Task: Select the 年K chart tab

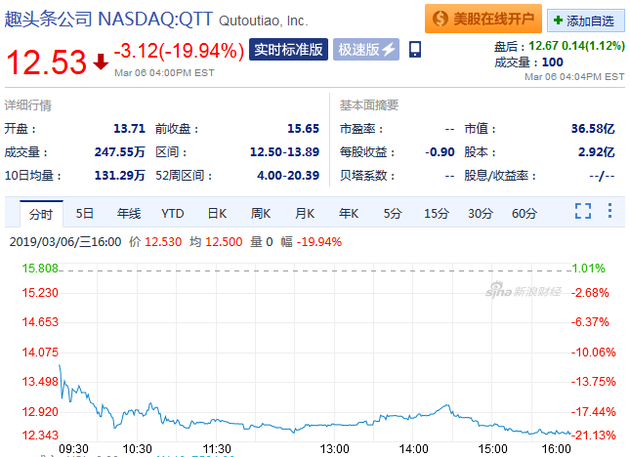Action: [348, 213]
